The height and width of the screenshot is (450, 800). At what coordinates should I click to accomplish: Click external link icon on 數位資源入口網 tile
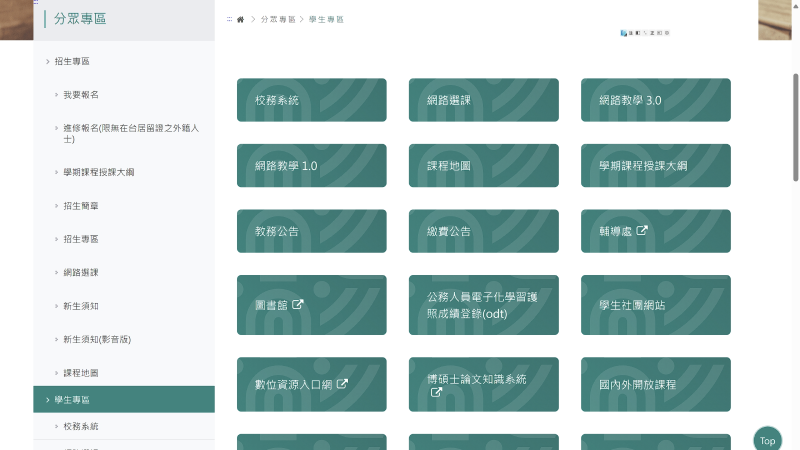(x=342, y=384)
